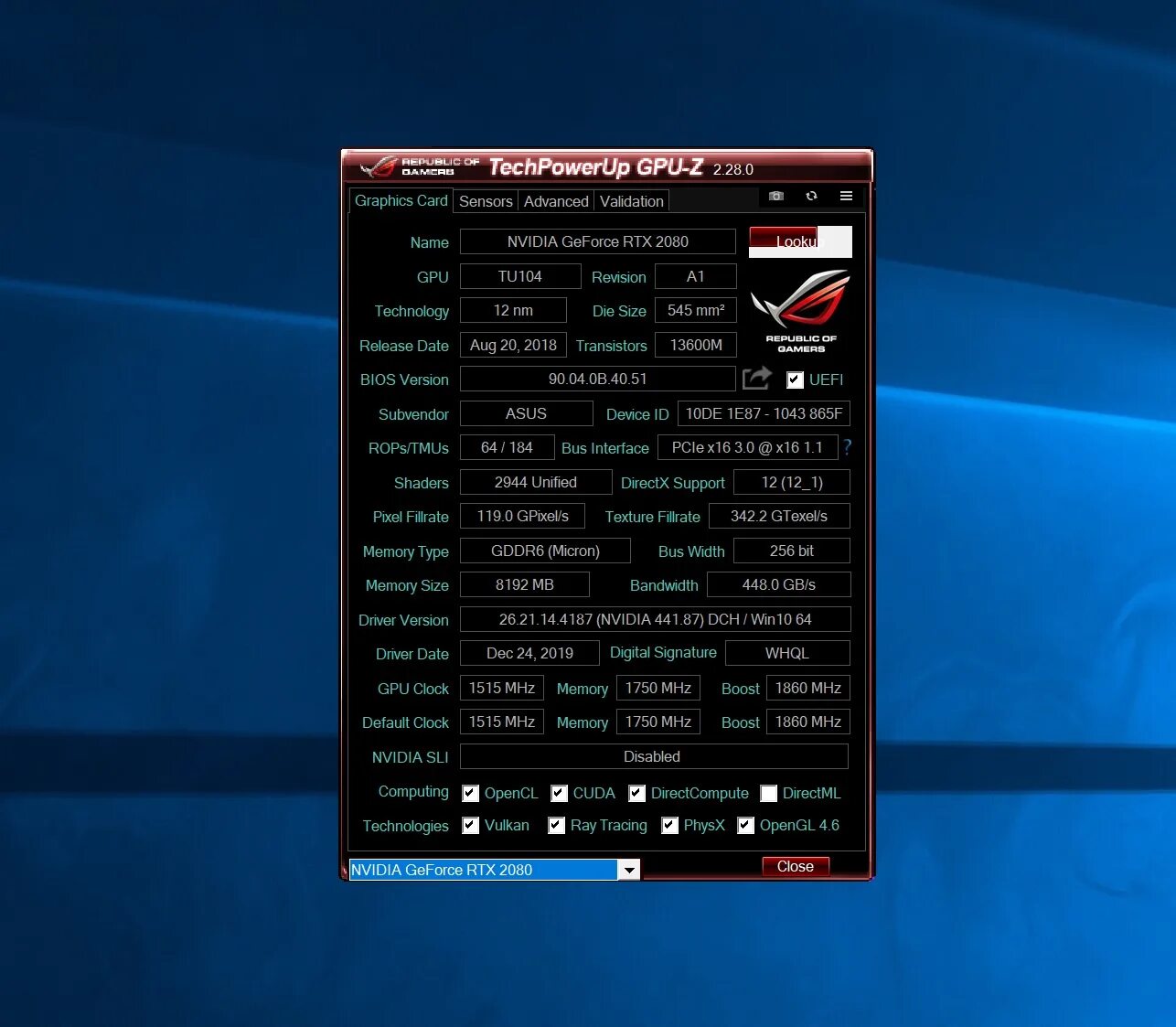
Task: Click the Pixel Fillrate value 119.0 GPixel/s
Action: pyautogui.click(x=522, y=516)
